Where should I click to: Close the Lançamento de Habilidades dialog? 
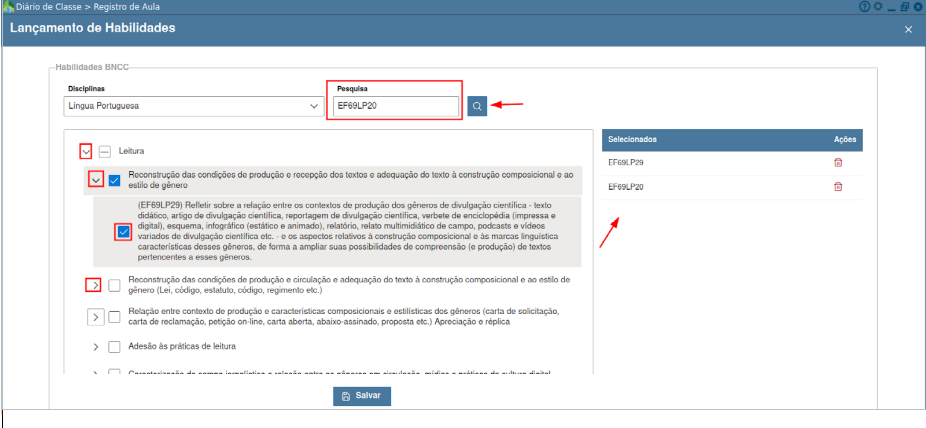tap(908, 30)
